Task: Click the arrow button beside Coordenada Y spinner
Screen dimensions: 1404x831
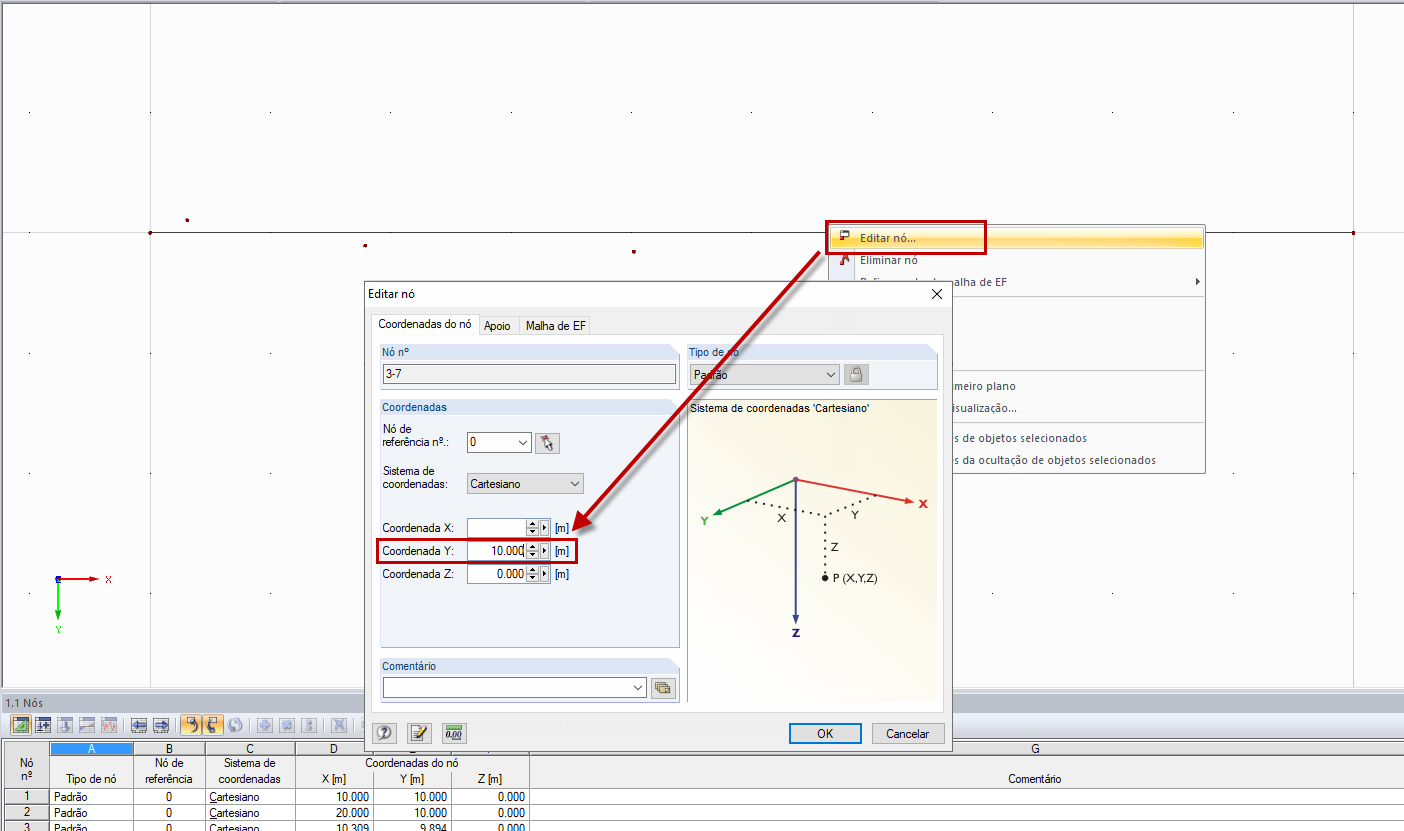Action: pyautogui.click(x=545, y=551)
